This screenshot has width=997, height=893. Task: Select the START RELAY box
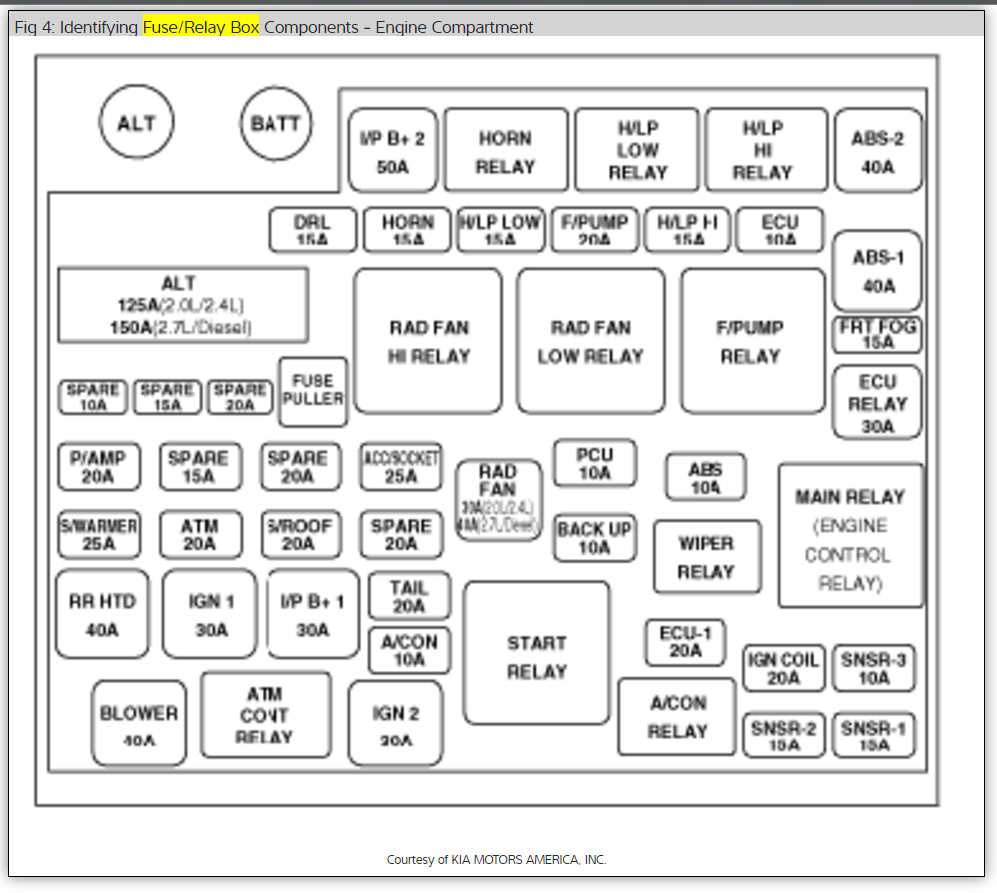pyautogui.click(x=537, y=653)
